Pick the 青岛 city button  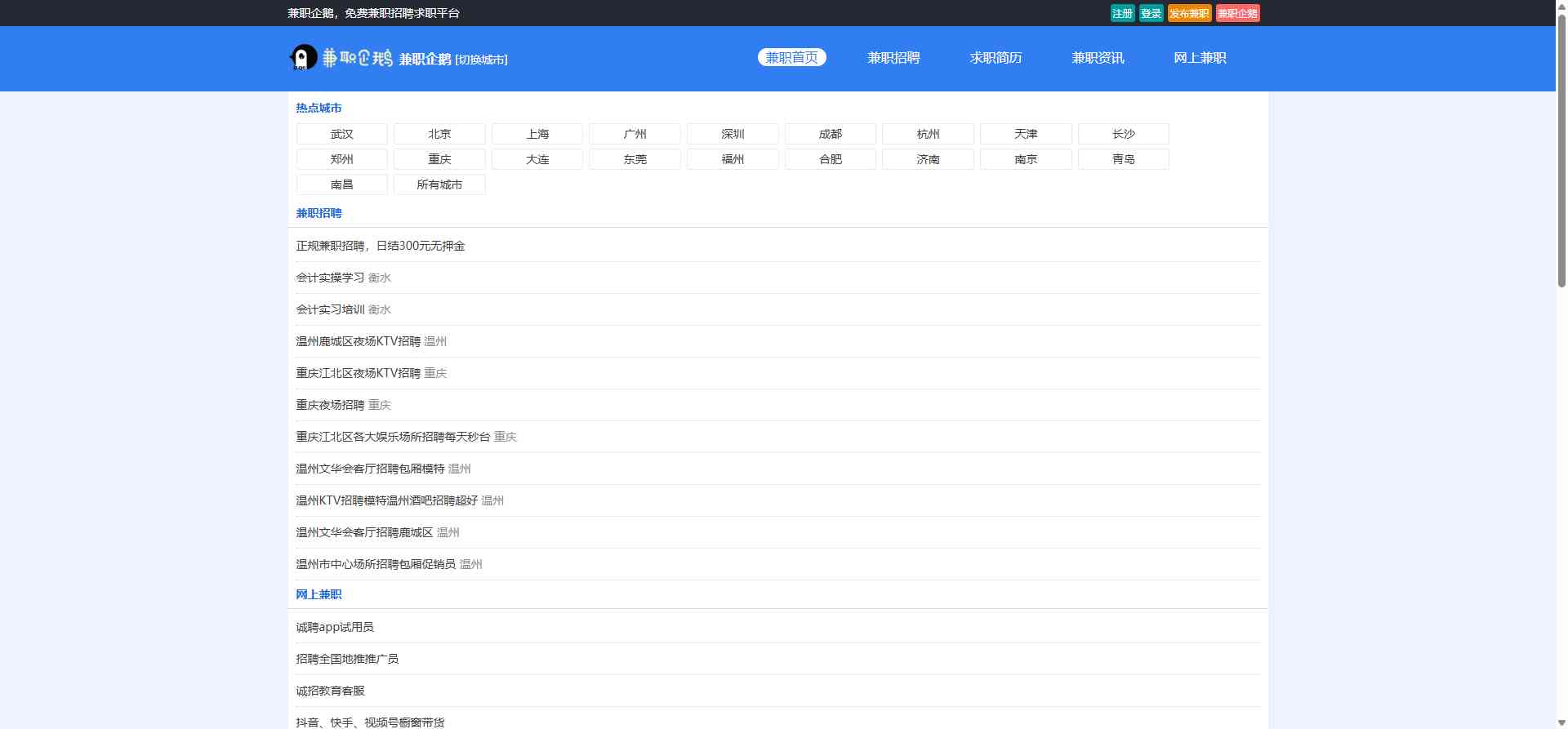tap(1123, 159)
